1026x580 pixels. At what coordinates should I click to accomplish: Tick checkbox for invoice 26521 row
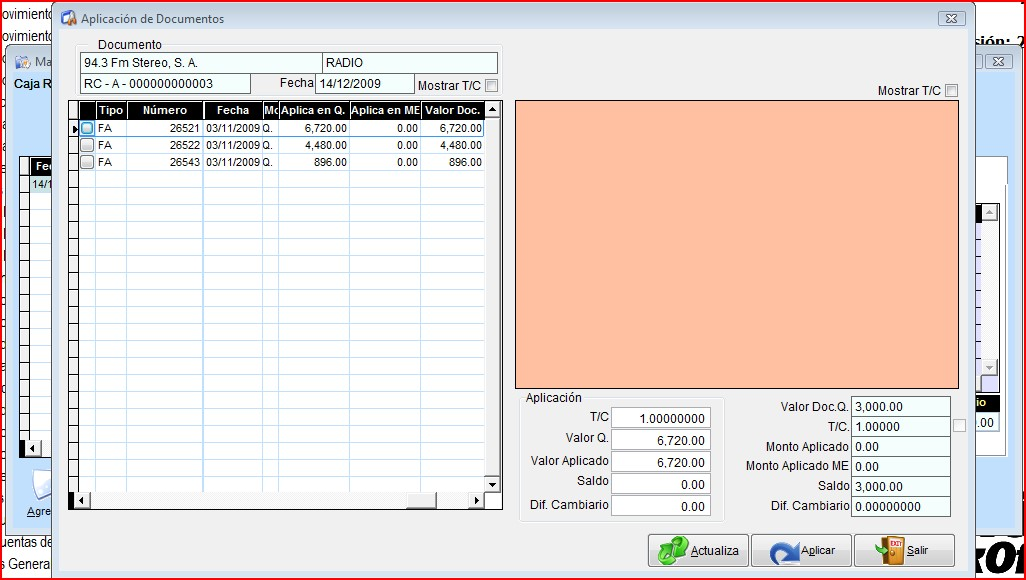pyautogui.click(x=88, y=129)
